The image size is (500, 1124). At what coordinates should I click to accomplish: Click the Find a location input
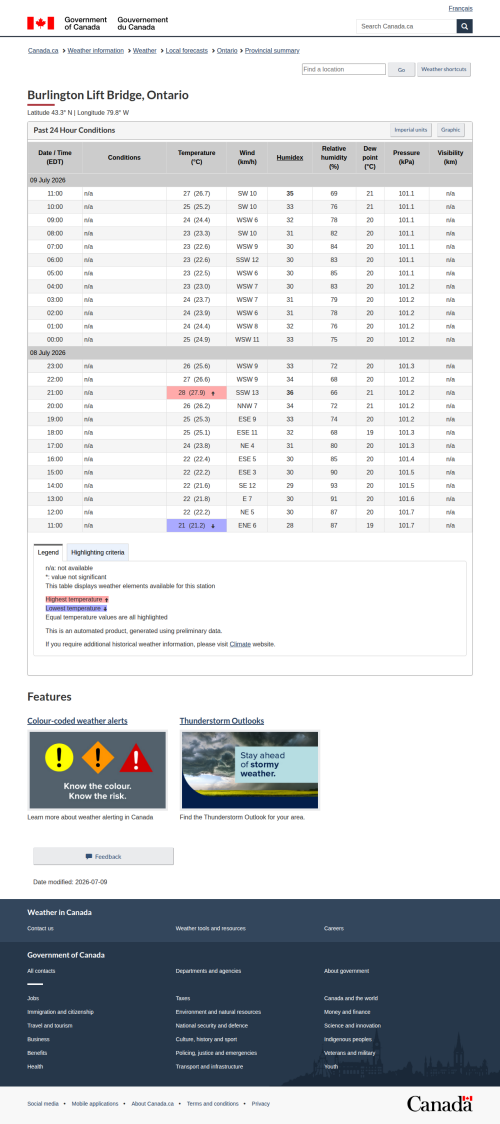tap(344, 70)
